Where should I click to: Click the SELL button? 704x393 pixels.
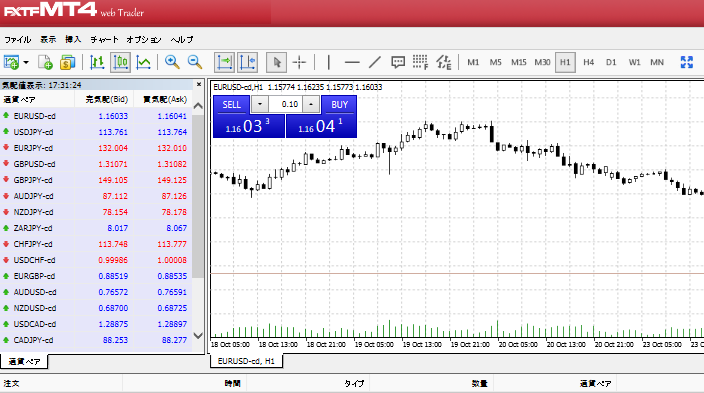232,105
